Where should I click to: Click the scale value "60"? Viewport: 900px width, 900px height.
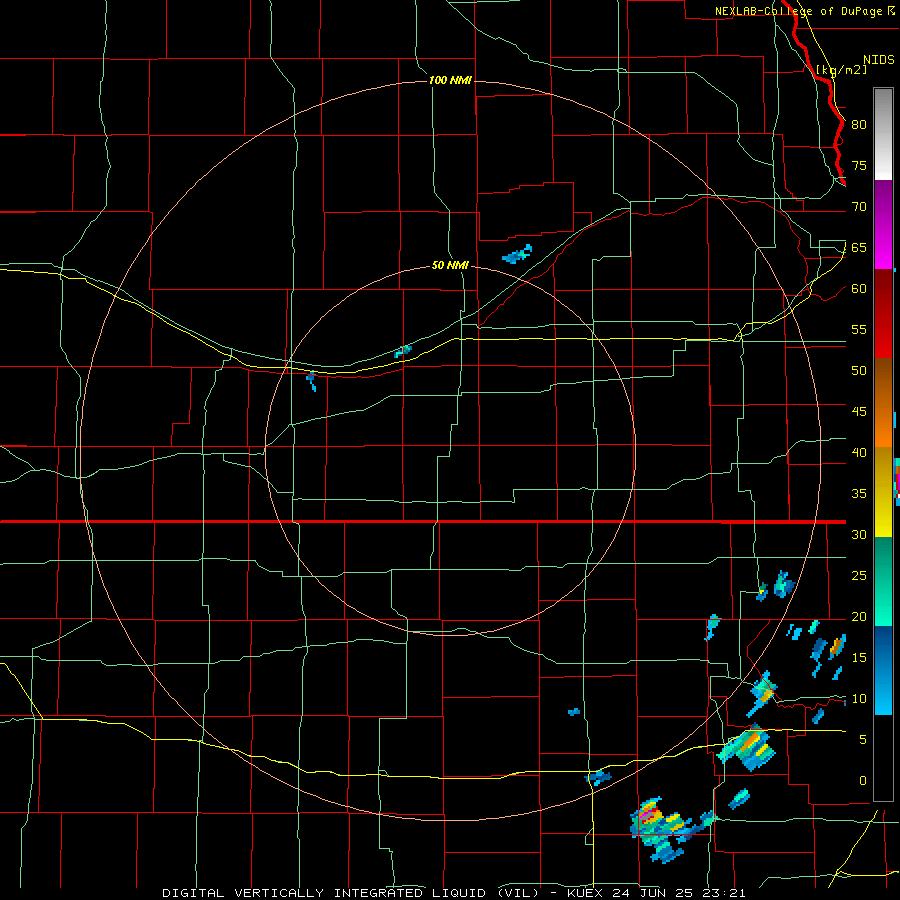pos(859,289)
